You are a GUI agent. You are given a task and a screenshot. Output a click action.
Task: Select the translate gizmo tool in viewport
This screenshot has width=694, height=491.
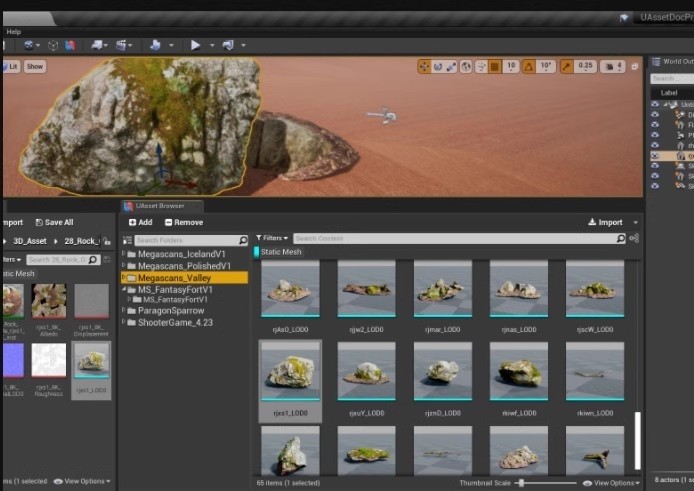coord(424,67)
